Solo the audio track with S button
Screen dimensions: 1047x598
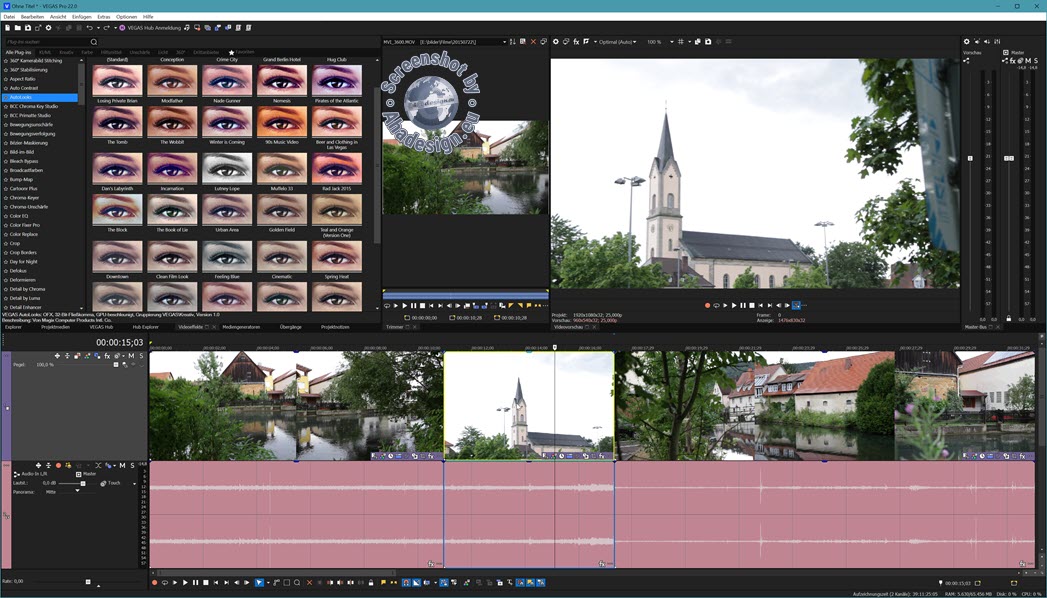point(132,465)
